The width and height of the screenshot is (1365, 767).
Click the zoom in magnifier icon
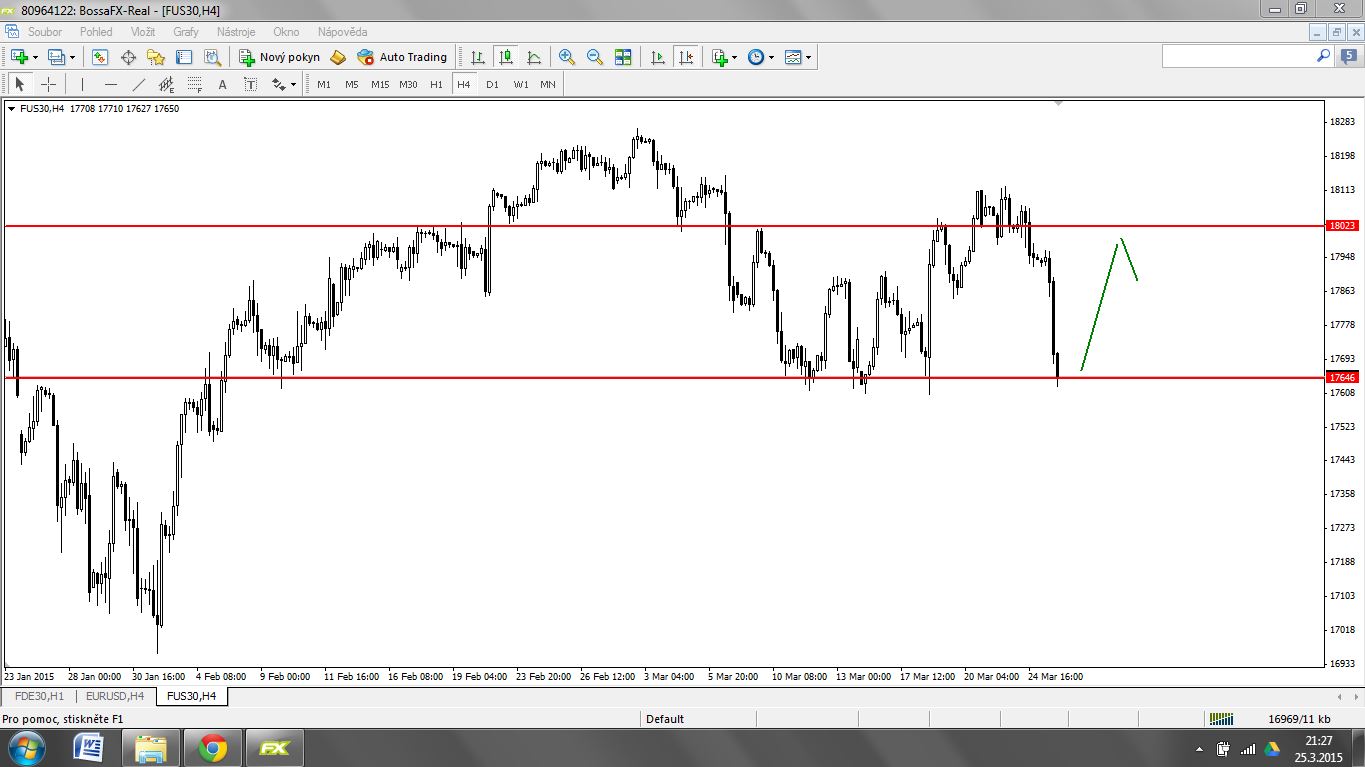(567, 57)
